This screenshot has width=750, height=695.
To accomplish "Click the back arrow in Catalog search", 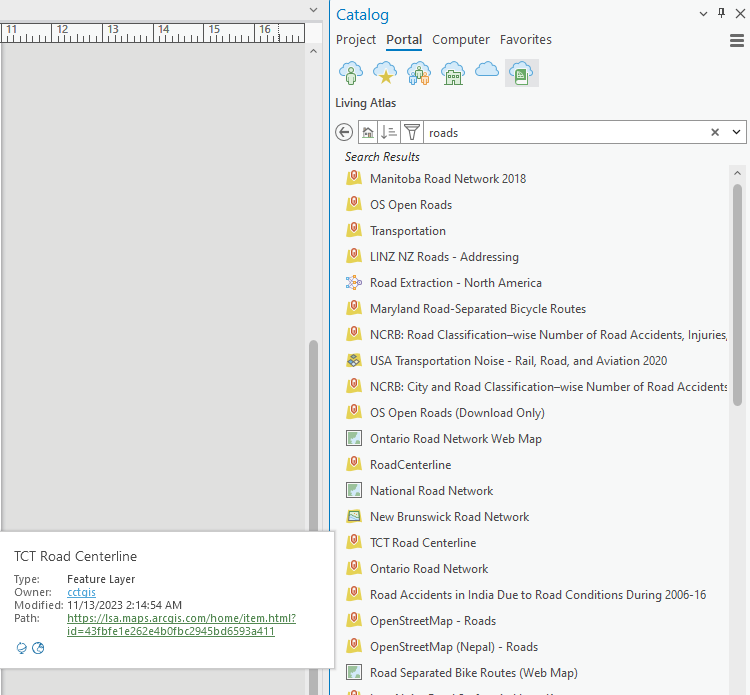I will point(344,132).
